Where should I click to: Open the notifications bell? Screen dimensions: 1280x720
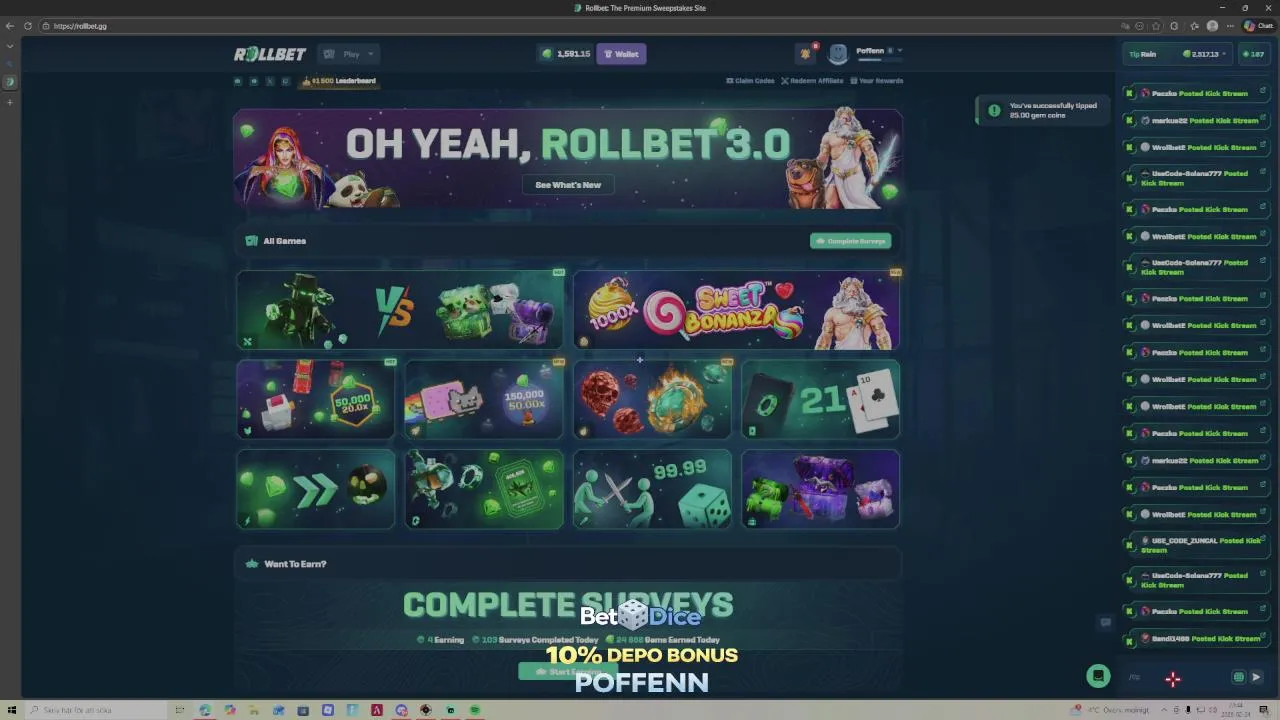806,53
